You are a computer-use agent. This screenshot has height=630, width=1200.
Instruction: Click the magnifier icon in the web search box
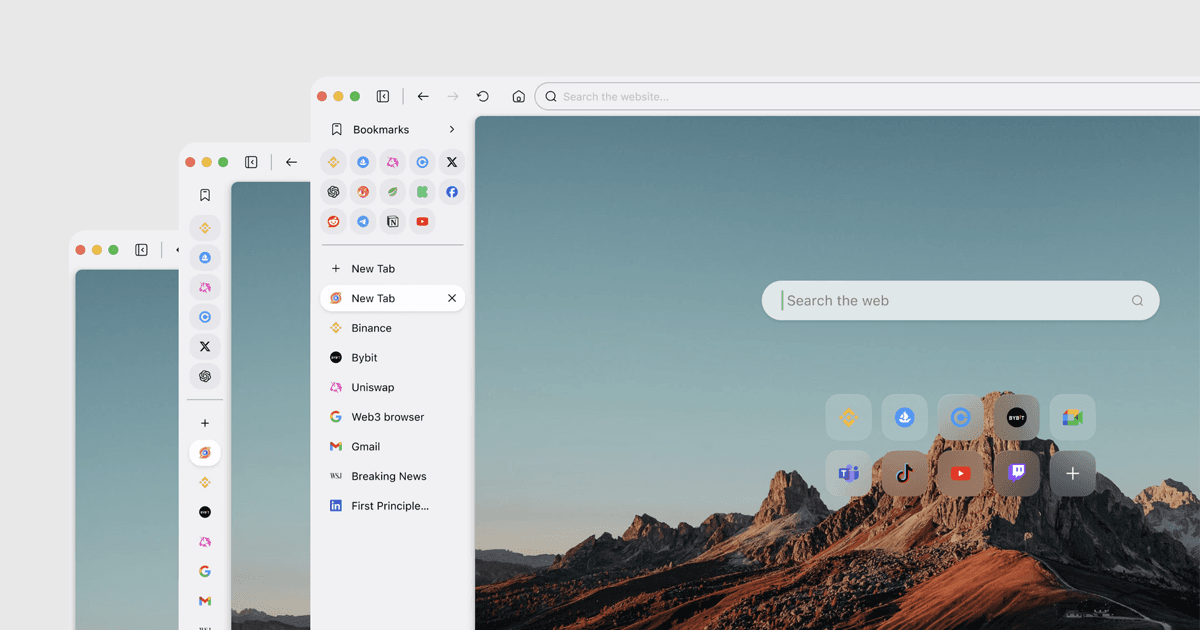point(1137,301)
